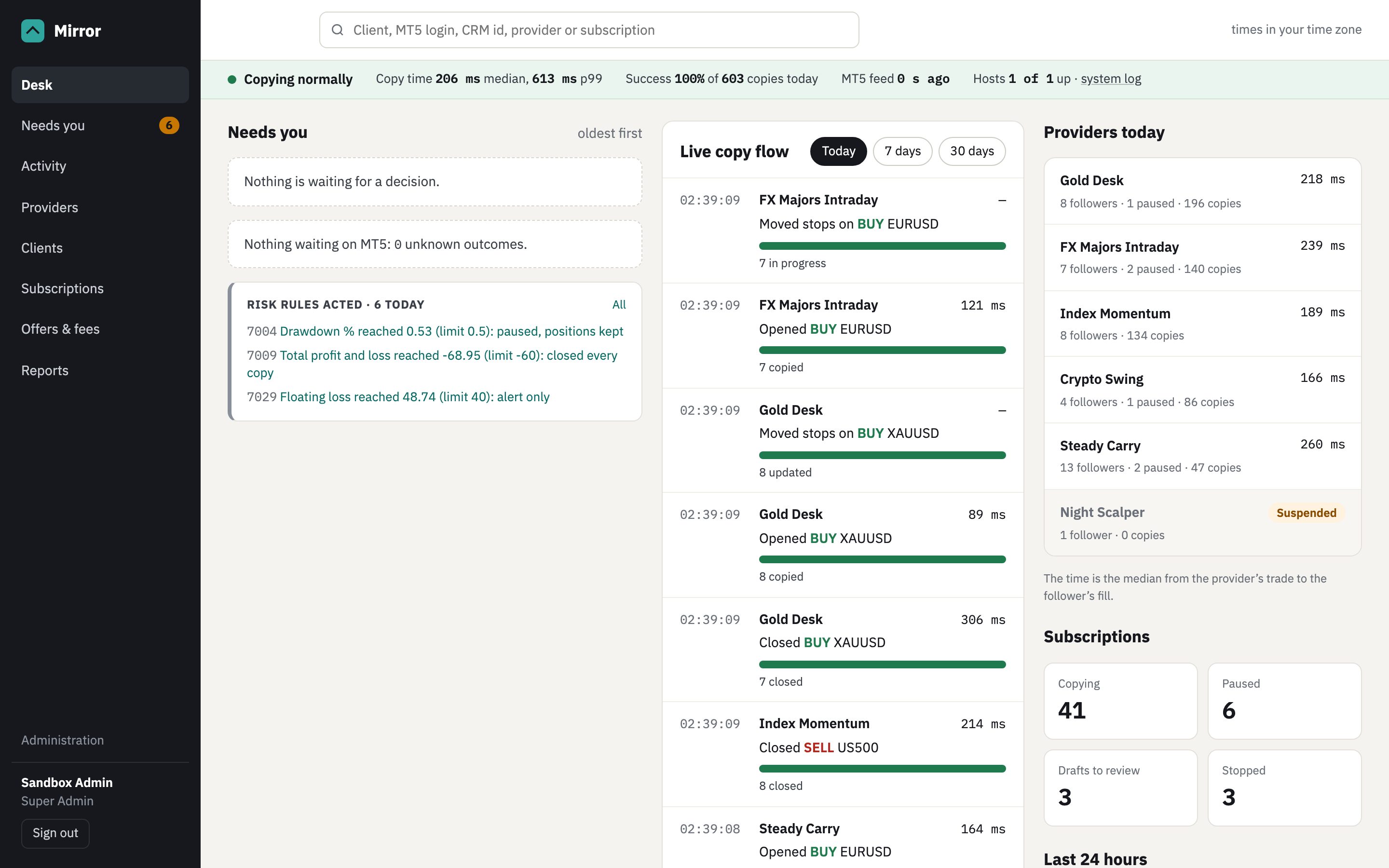Open the Stopped 3 subscriptions card
The width and height of the screenshot is (1389, 868).
(x=1284, y=787)
